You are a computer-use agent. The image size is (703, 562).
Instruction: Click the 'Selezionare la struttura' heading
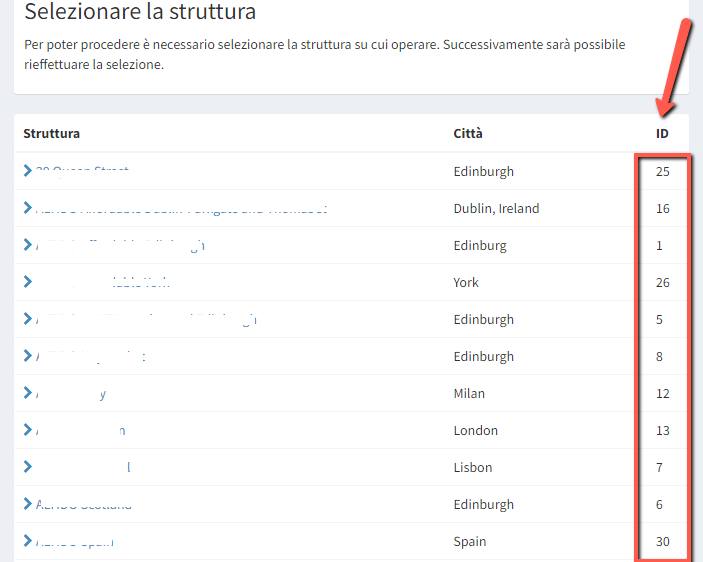pyautogui.click(x=140, y=11)
